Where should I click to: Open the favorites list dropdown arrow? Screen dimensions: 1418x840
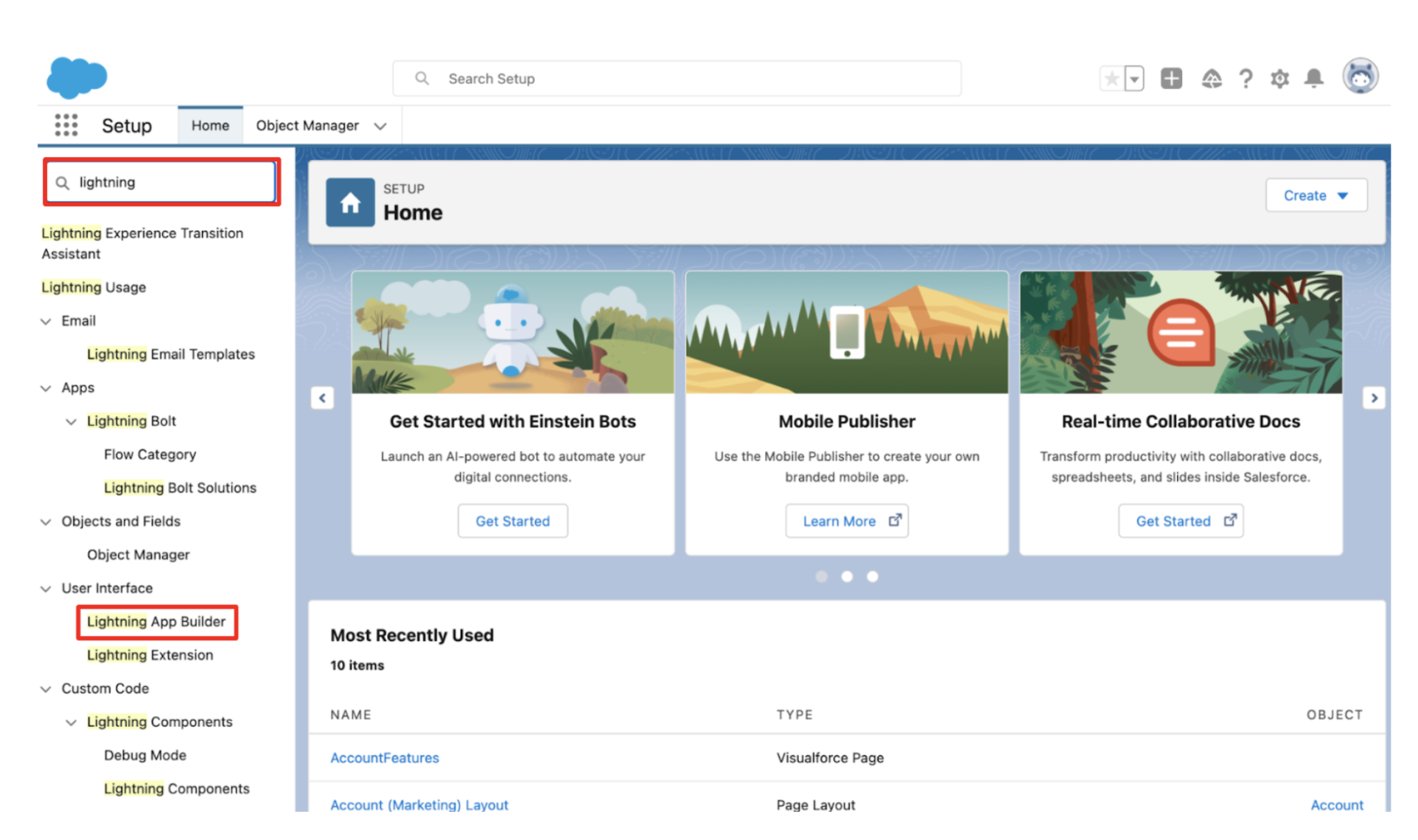point(1134,78)
